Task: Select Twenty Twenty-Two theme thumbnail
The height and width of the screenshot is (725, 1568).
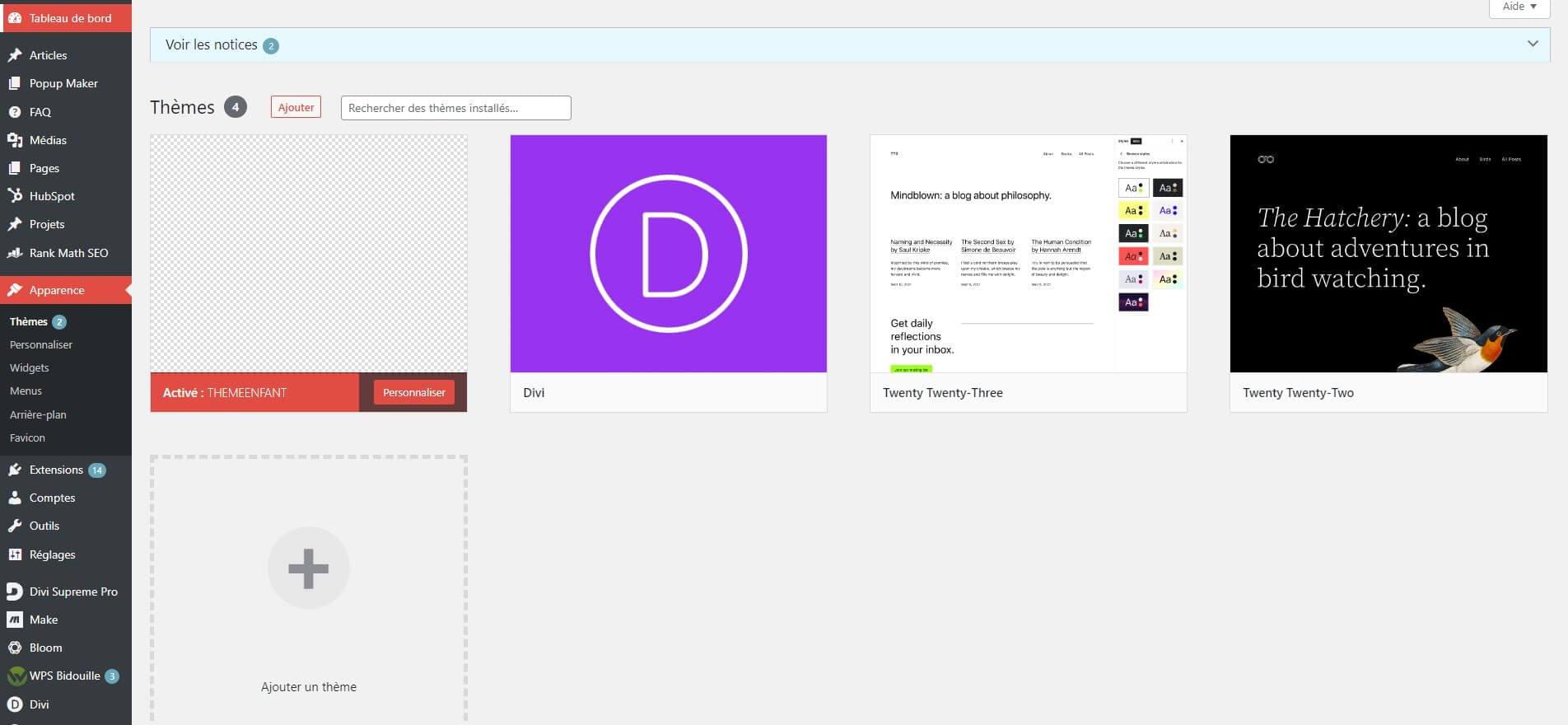Action: click(x=1388, y=254)
